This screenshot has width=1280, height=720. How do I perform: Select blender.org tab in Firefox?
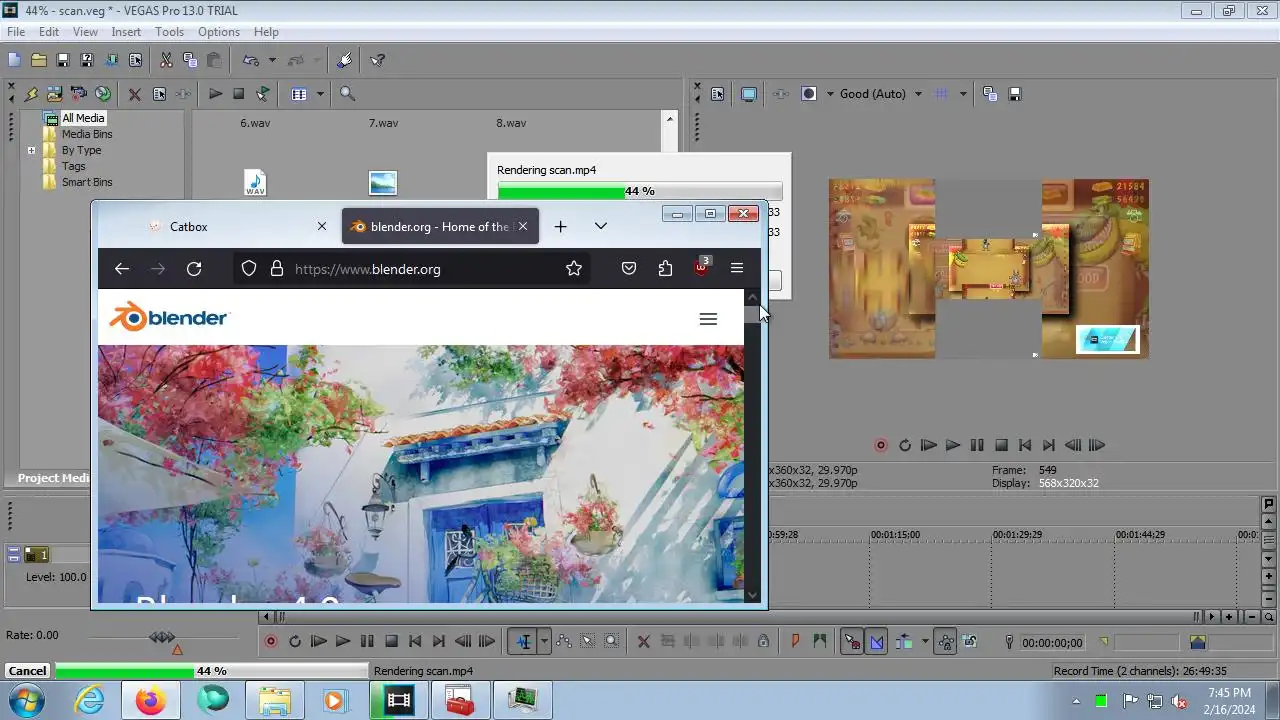440,227
